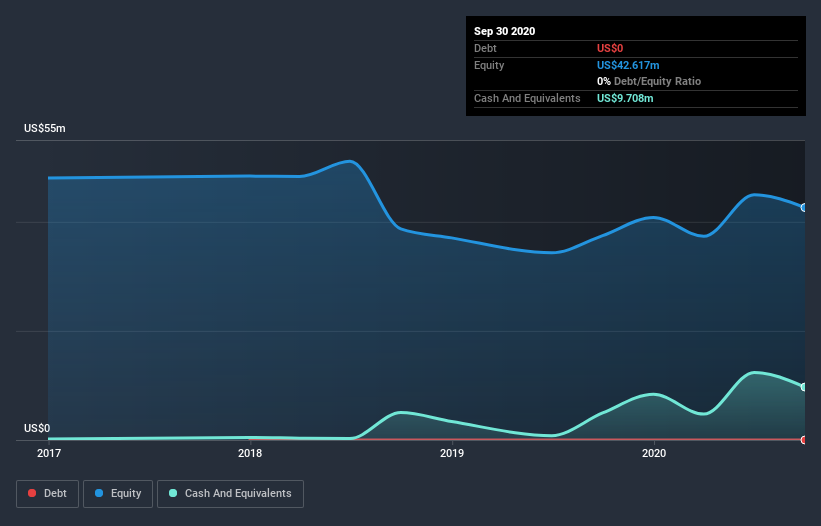Click the US$55m y-axis label

pyautogui.click(x=45, y=128)
